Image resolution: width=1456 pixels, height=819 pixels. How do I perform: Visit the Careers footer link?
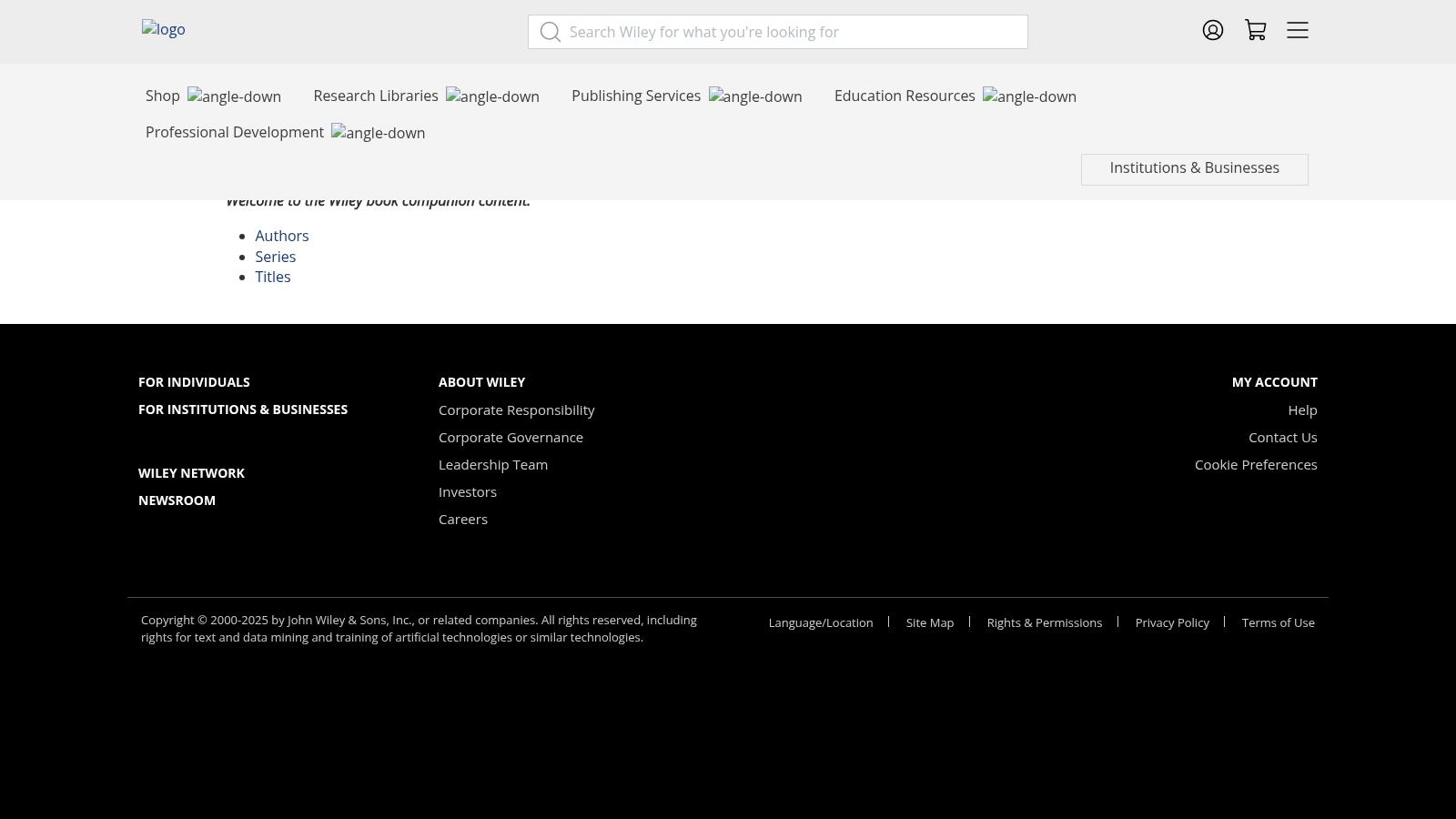point(463,520)
